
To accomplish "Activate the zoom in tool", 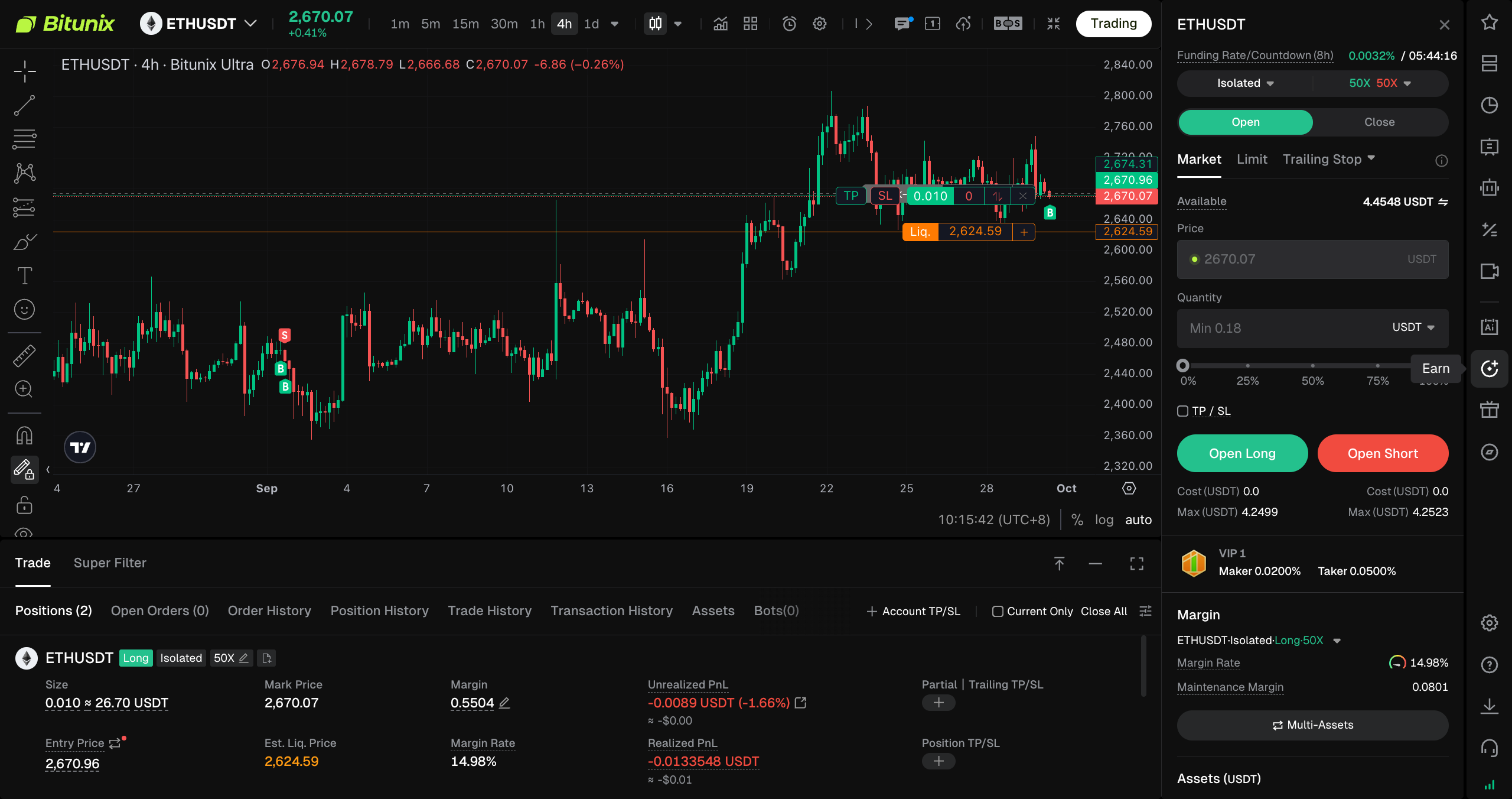I will coord(25,389).
